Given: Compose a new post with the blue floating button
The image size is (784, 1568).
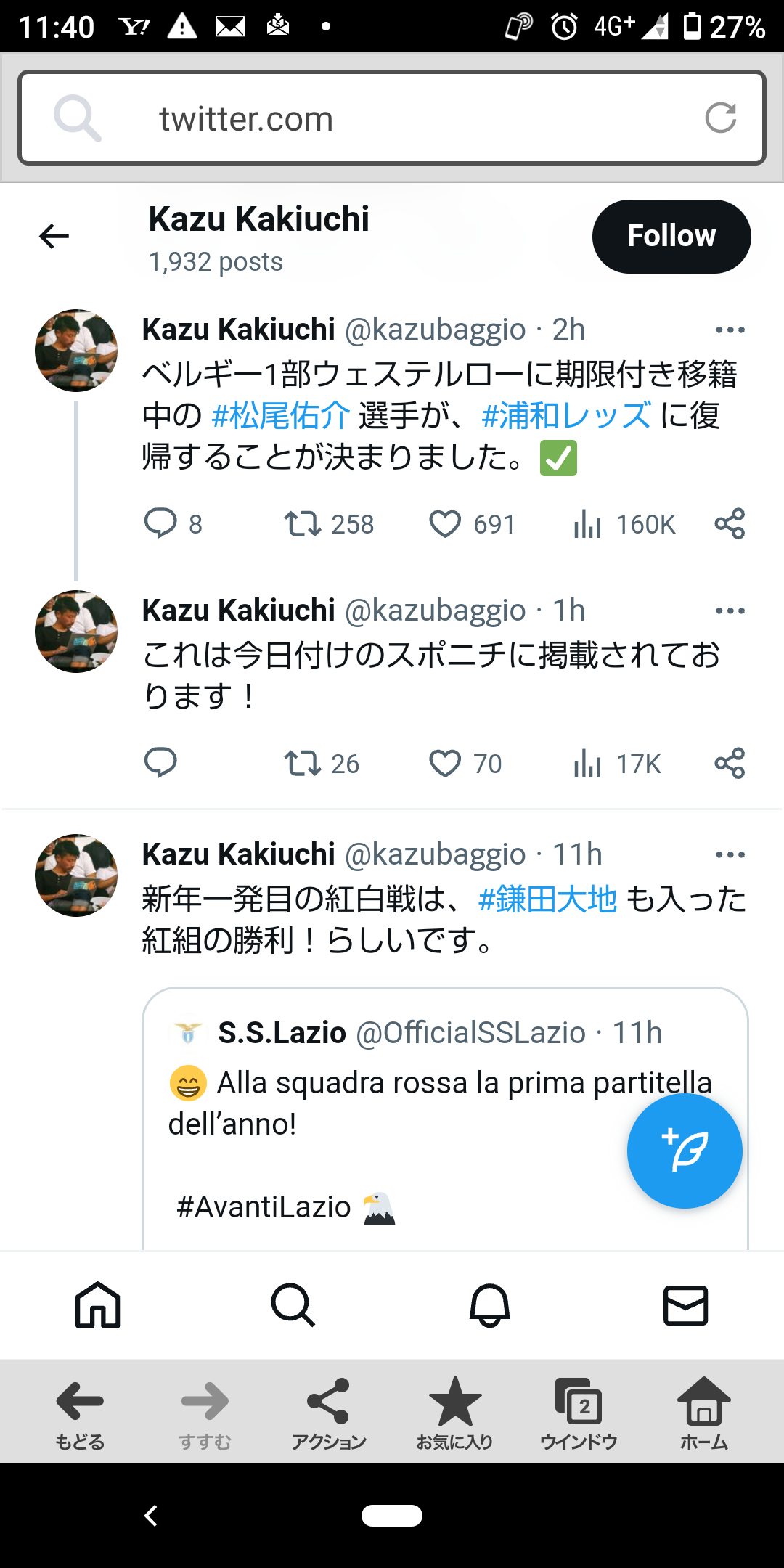Looking at the screenshot, I should tap(684, 1151).
